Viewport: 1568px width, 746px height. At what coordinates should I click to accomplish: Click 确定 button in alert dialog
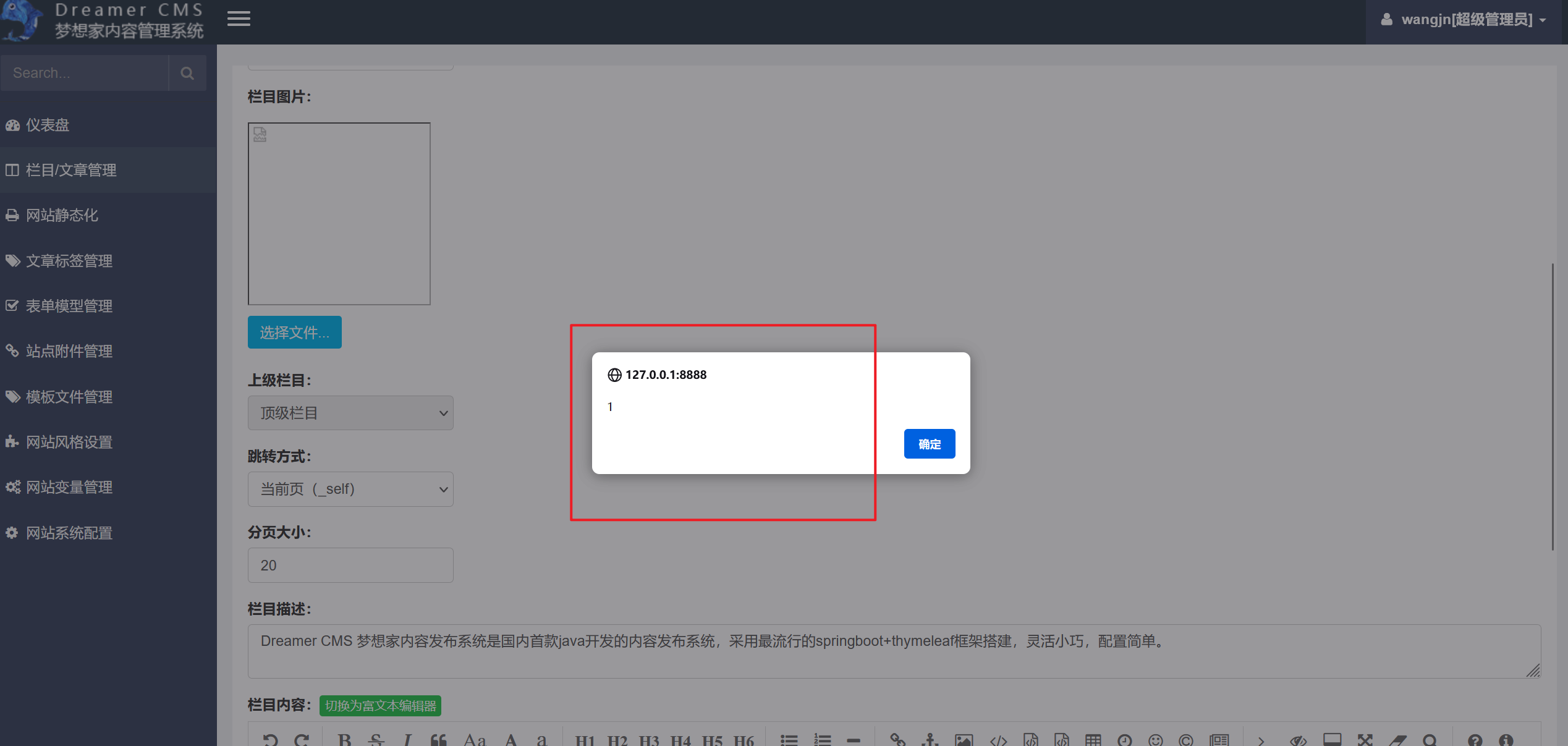pyautogui.click(x=929, y=444)
